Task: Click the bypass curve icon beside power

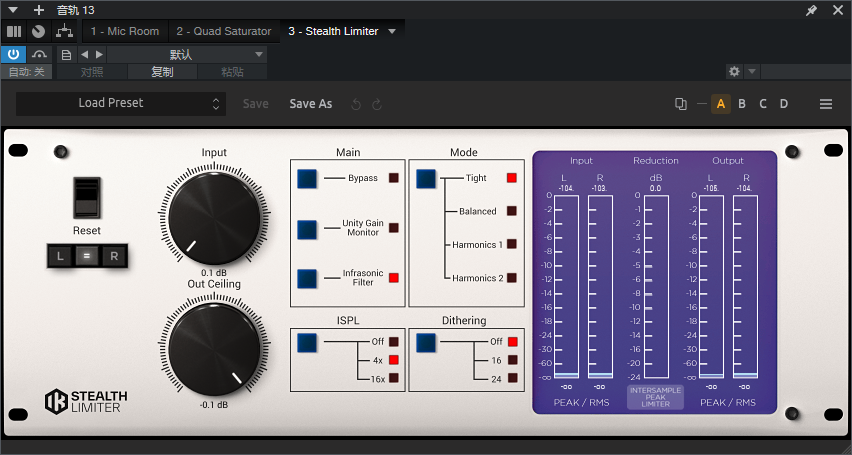Action: coord(39,54)
